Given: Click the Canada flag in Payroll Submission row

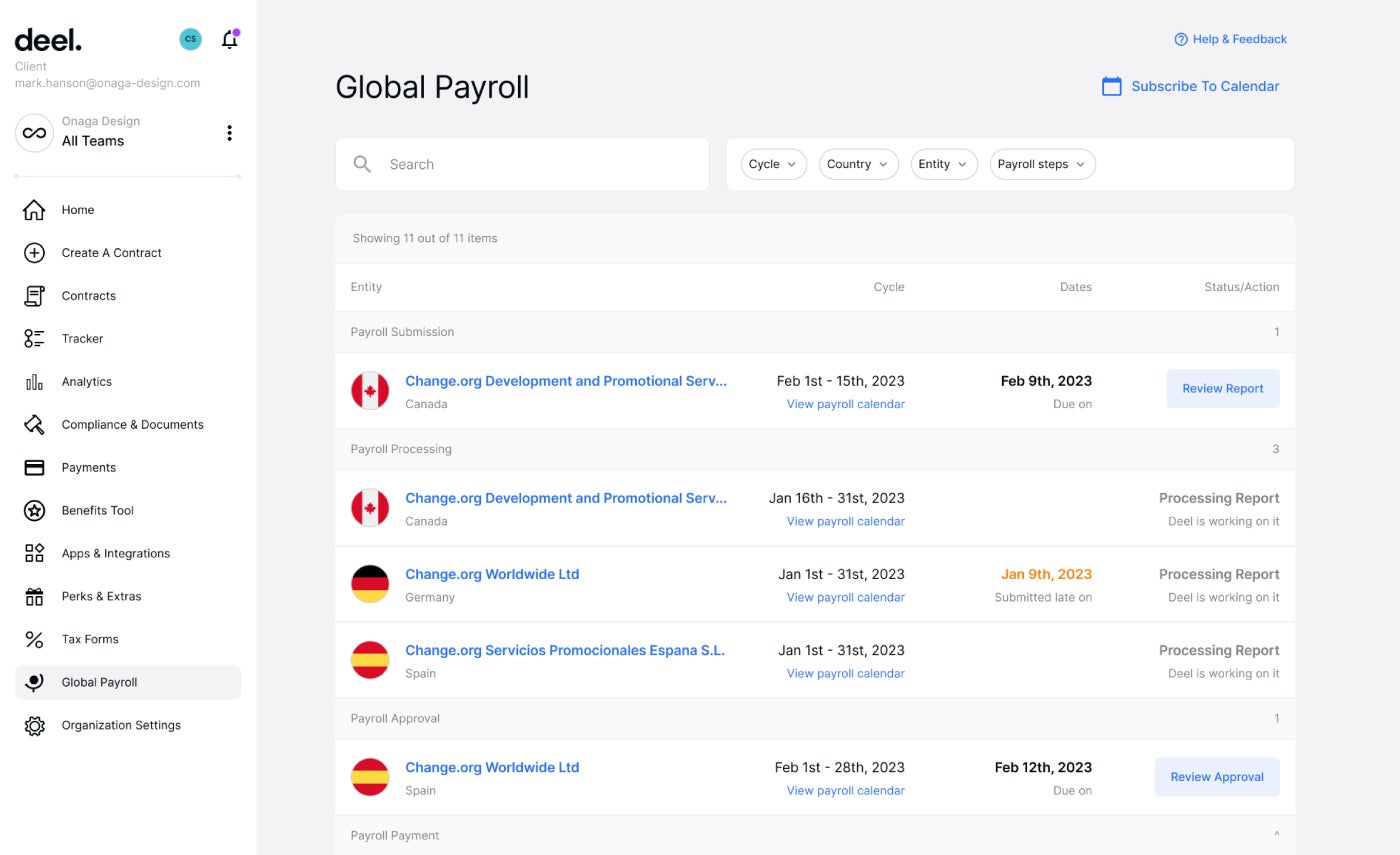Looking at the screenshot, I should [370, 391].
